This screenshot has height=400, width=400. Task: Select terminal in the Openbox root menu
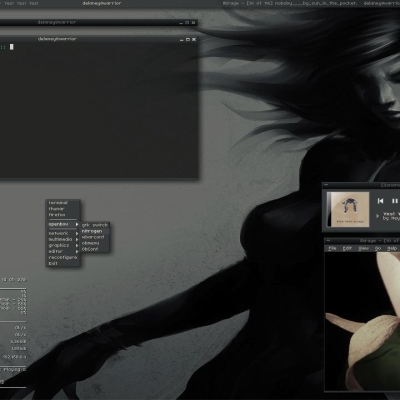62,203
